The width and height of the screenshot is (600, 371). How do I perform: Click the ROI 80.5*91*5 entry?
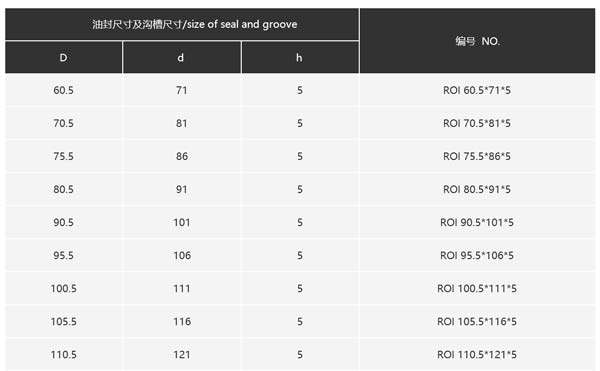[477, 190]
